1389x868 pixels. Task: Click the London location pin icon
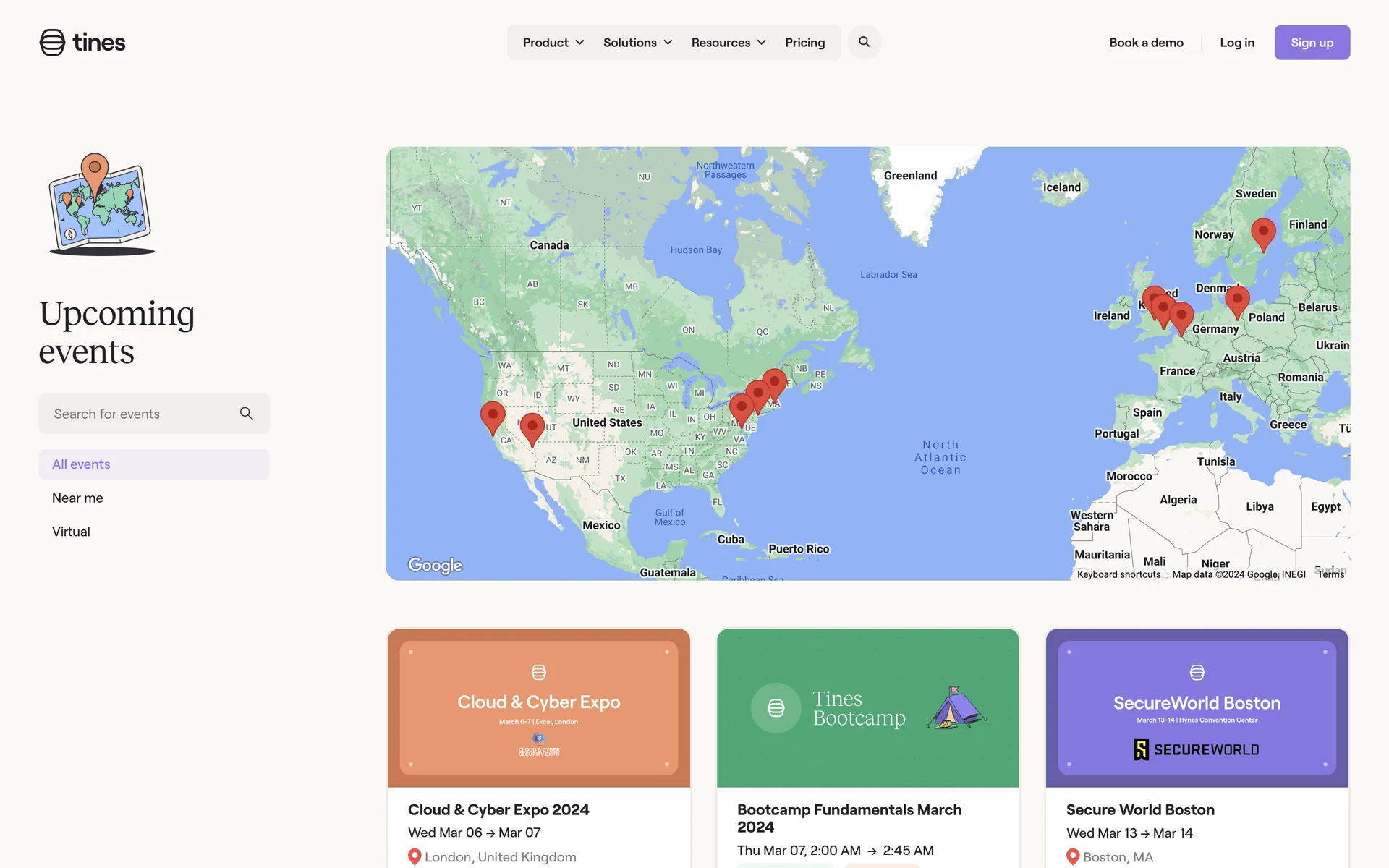pyautogui.click(x=415, y=856)
